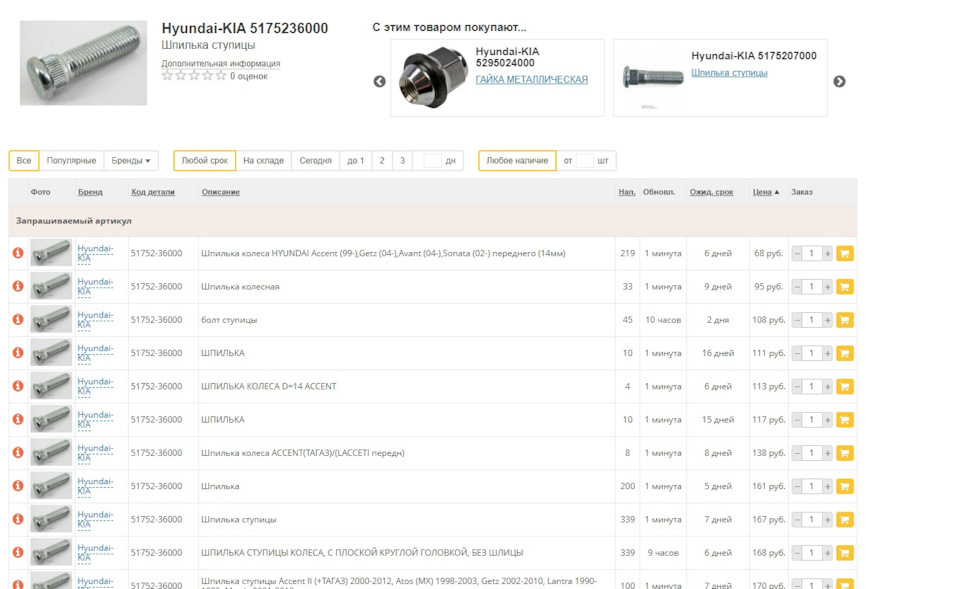Add the 68 руб. offer to cart
960x589 pixels.
tap(844, 253)
